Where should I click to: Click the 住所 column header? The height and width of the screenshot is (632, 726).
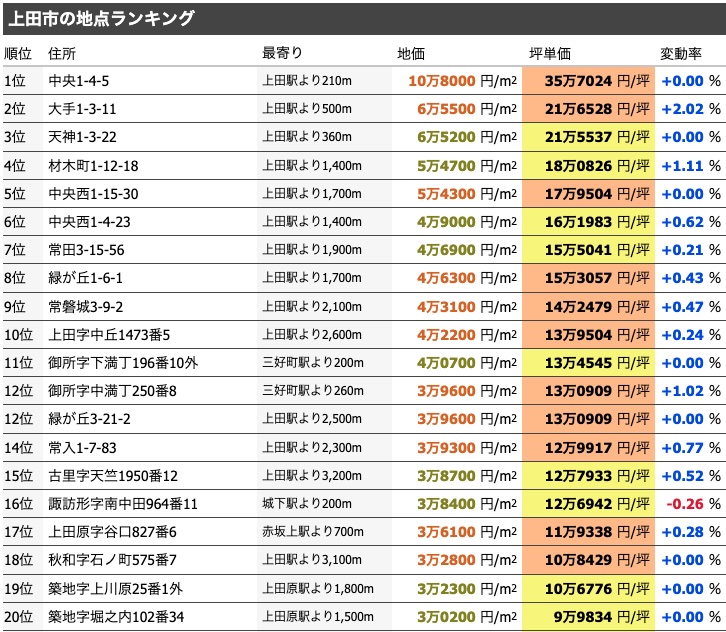pos(62,54)
